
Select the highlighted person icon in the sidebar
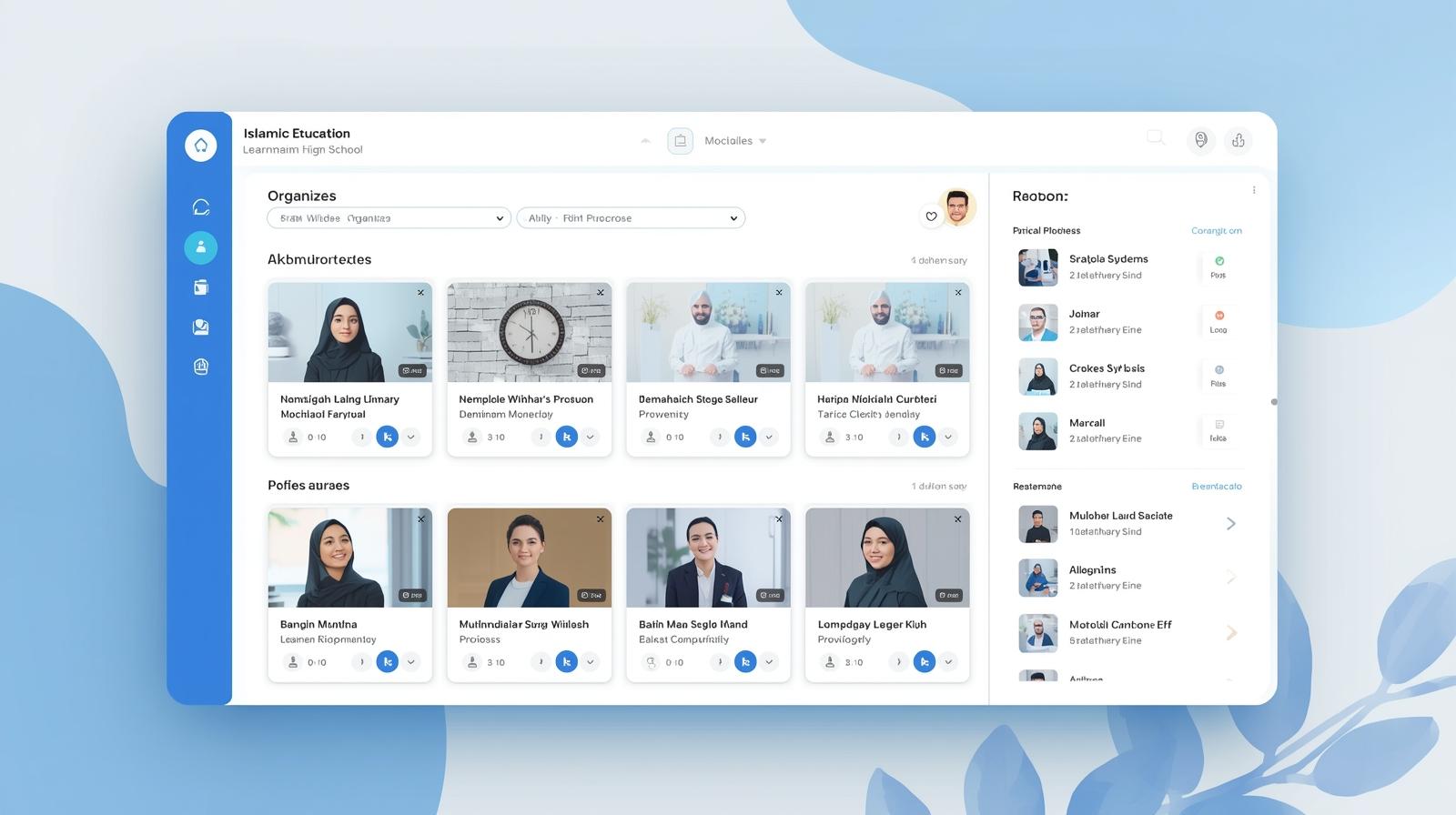tap(200, 247)
